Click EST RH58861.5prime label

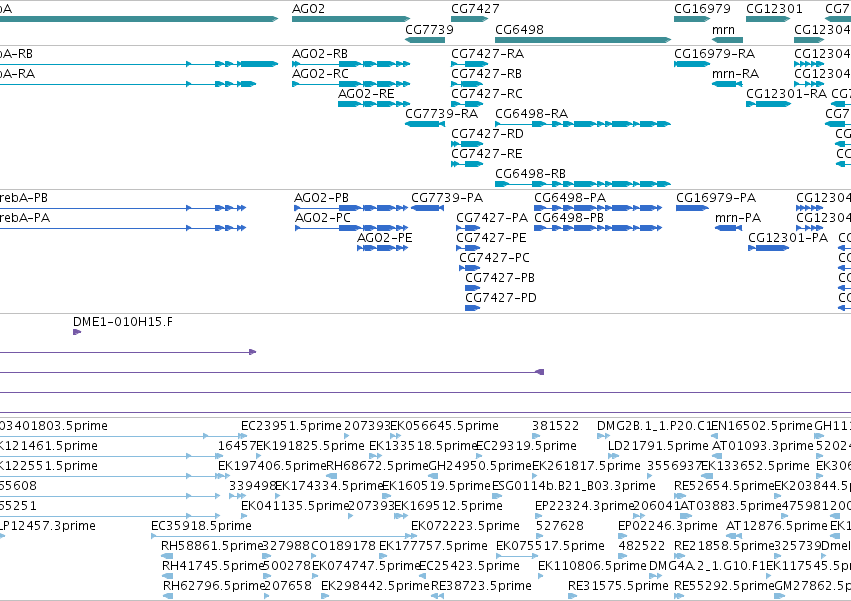tap(212, 546)
